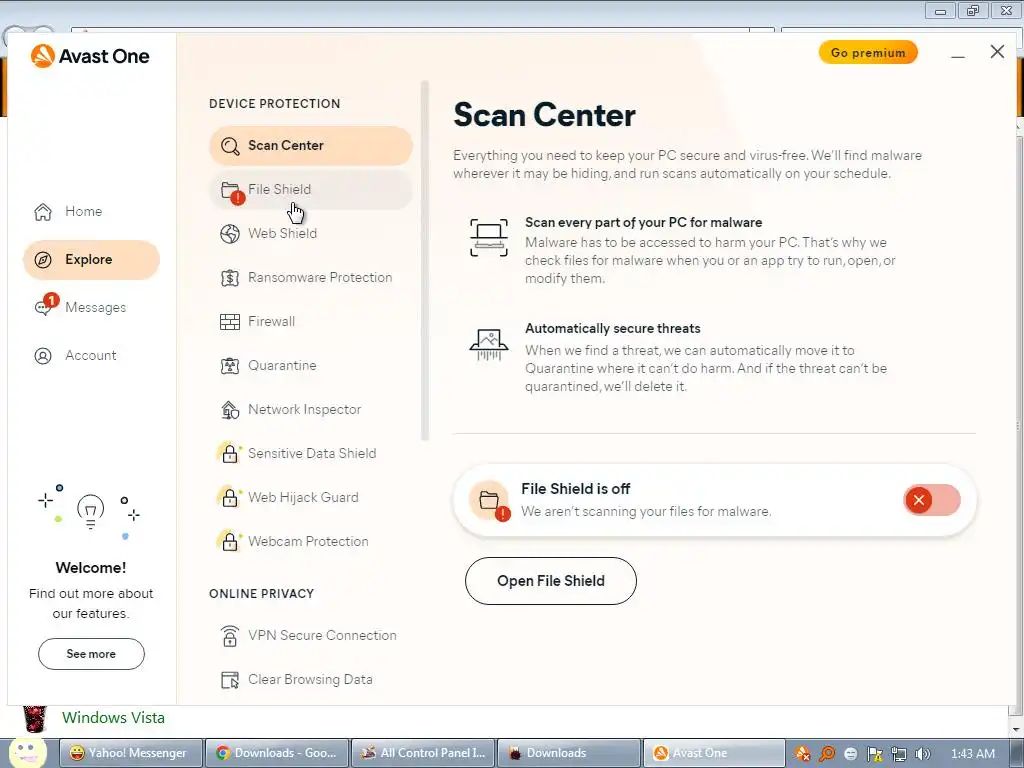
Task: Switch to All Control Panel Items taskbar button
Action: [x=424, y=754]
